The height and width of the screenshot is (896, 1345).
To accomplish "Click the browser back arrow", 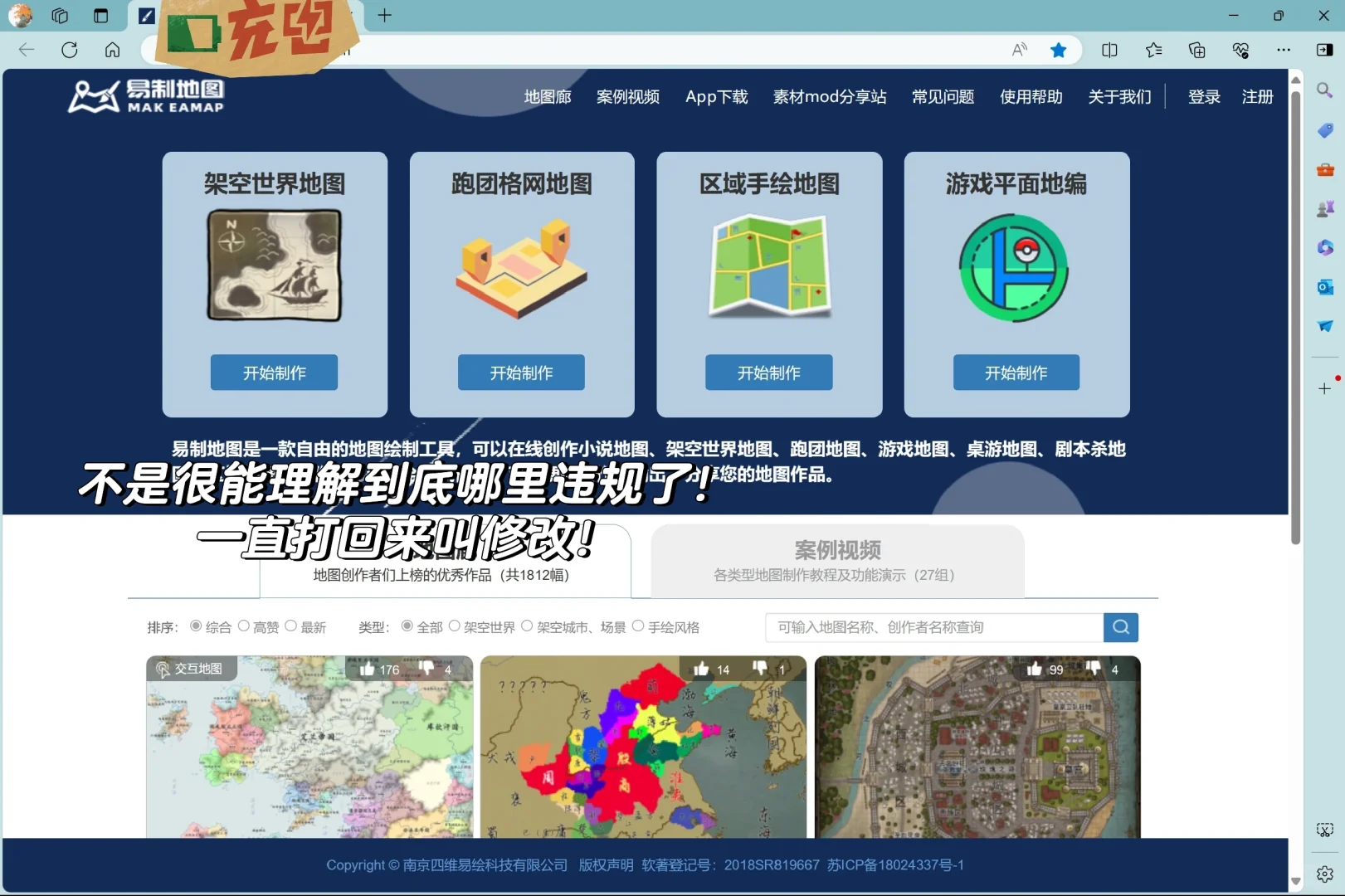I will click(x=27, y=50).
